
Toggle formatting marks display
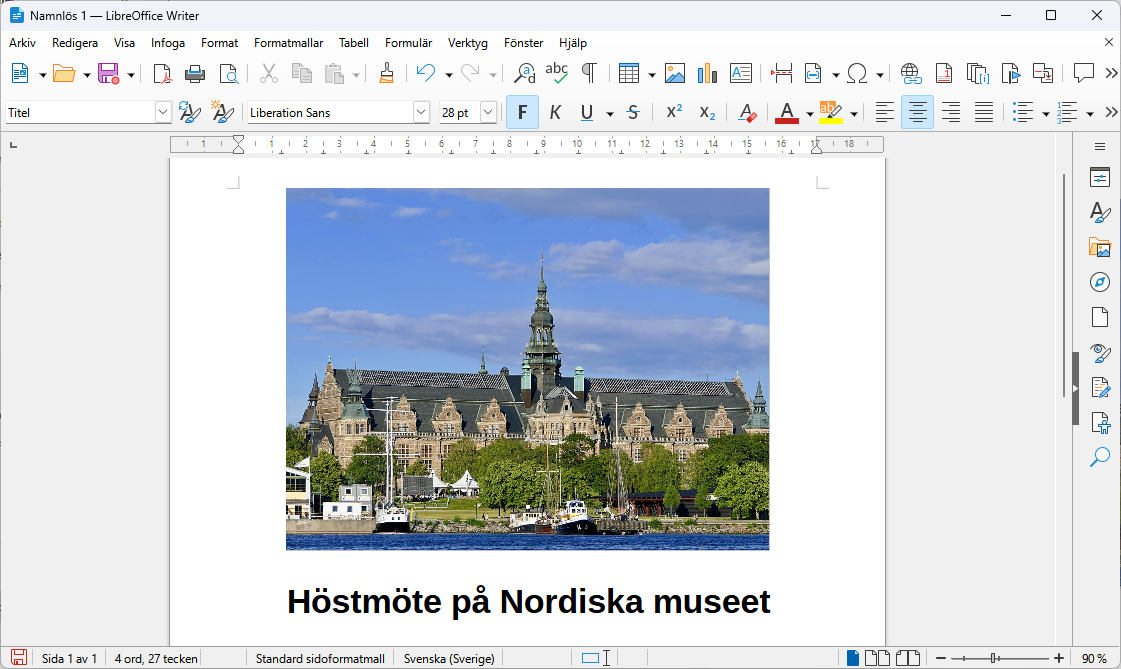[590, 72]
